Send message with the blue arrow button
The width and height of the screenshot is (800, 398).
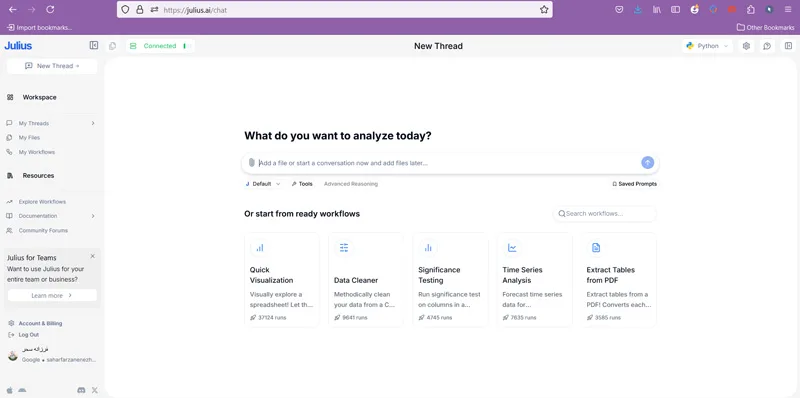(x=647, y=163)
